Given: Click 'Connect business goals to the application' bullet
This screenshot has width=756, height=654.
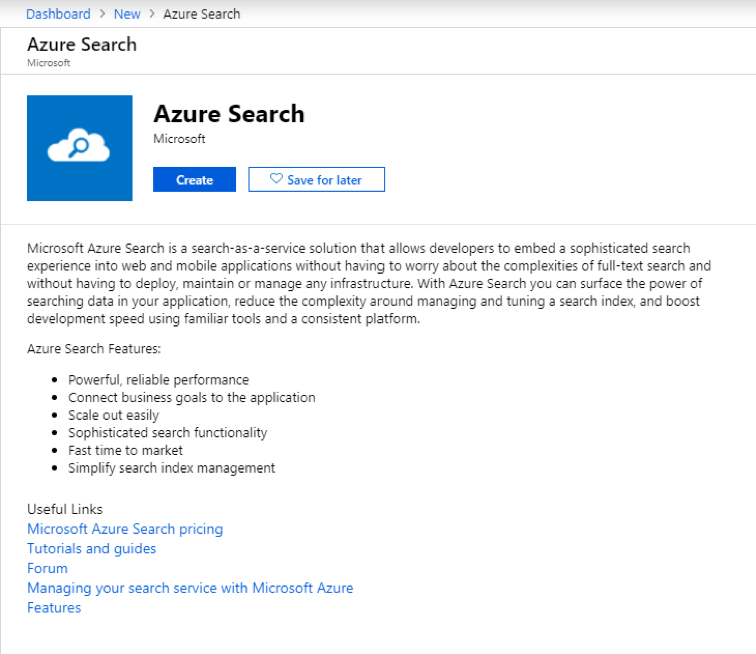Looking at the screenshot, I should pos(192,397).
